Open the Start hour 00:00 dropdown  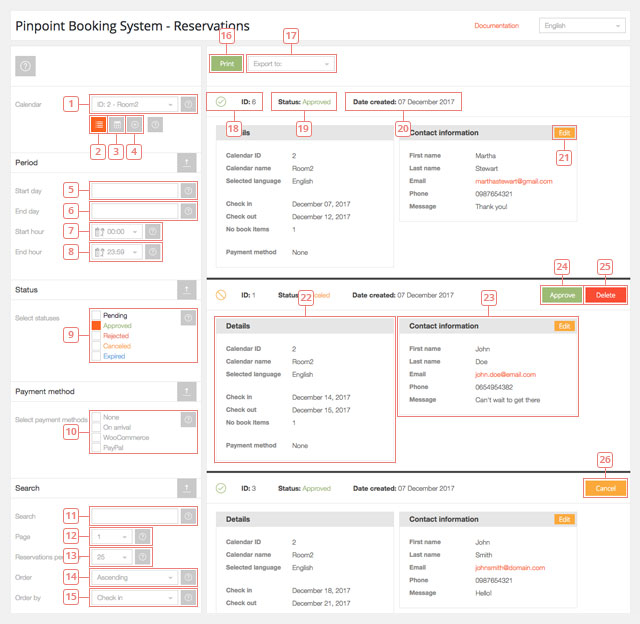point(117,232)
